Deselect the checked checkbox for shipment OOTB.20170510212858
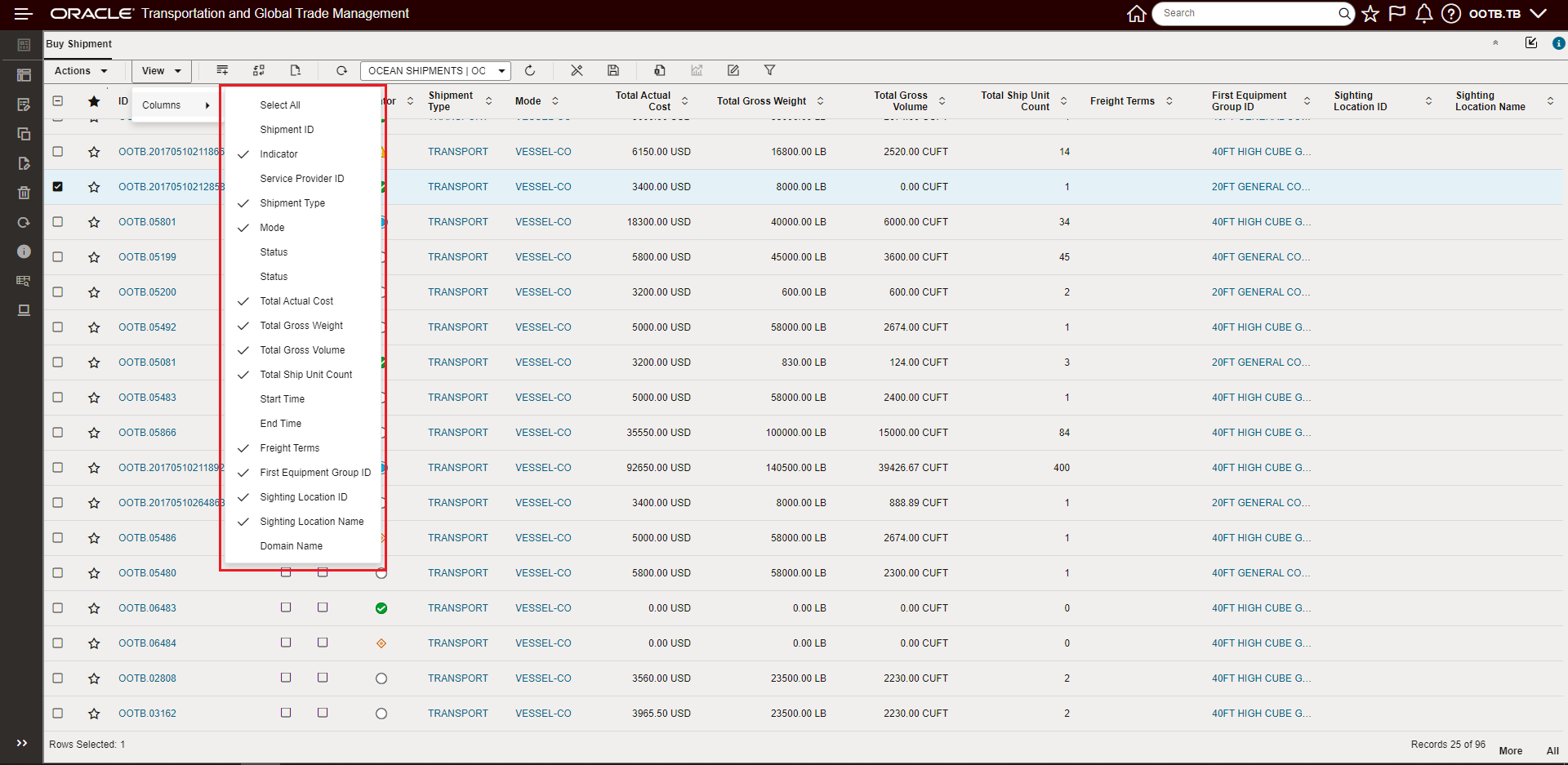The width and height of the screenshot is (1568, 765). click(58, 186)
